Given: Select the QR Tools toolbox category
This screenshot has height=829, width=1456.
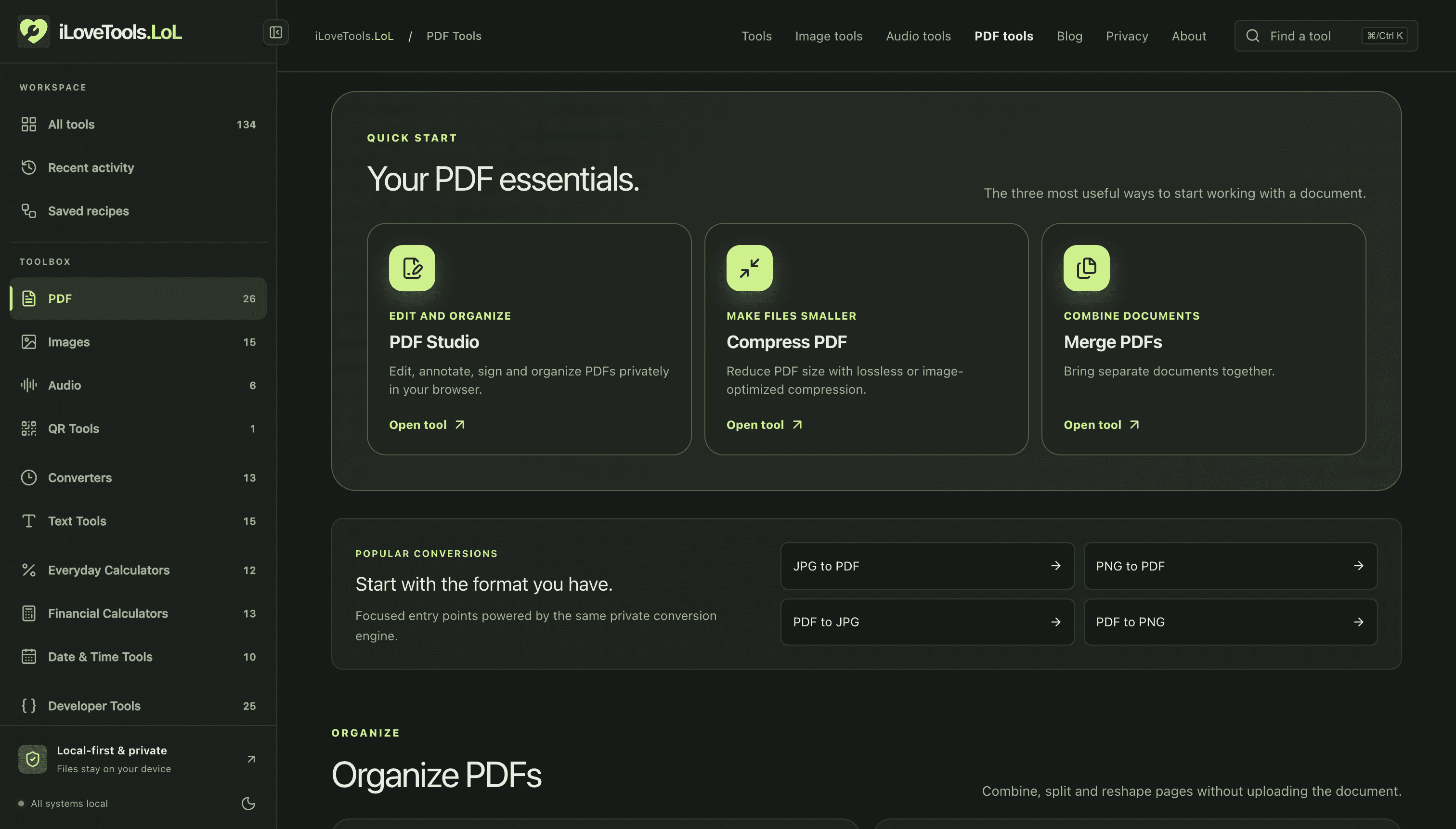Looking at the screenshot, I should [138, 428].
